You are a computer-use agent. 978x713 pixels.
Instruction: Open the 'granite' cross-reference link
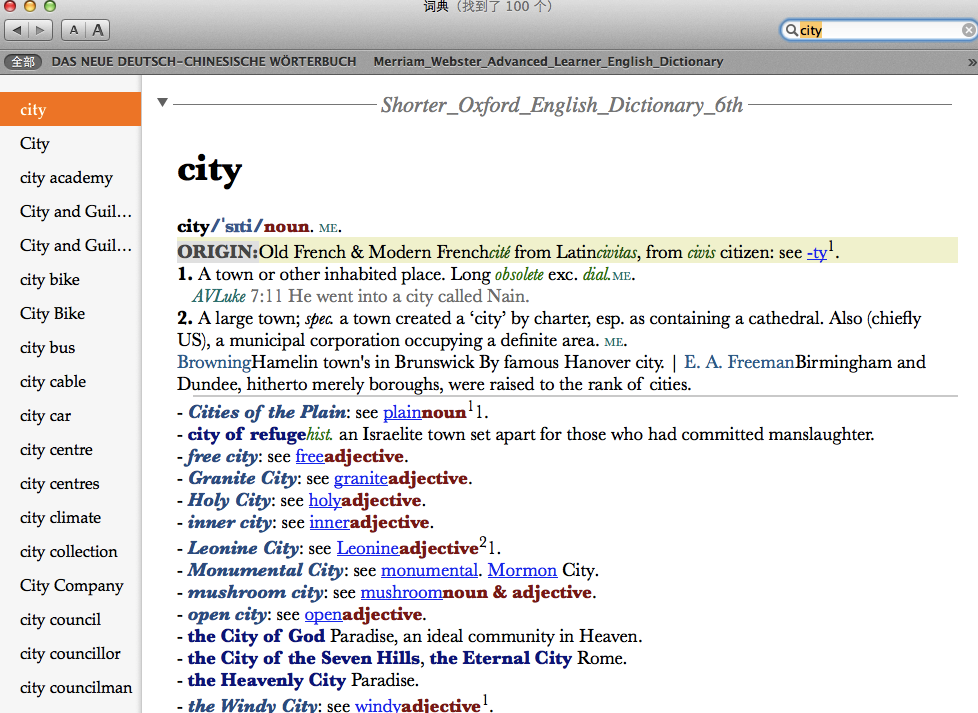(361, 478)
